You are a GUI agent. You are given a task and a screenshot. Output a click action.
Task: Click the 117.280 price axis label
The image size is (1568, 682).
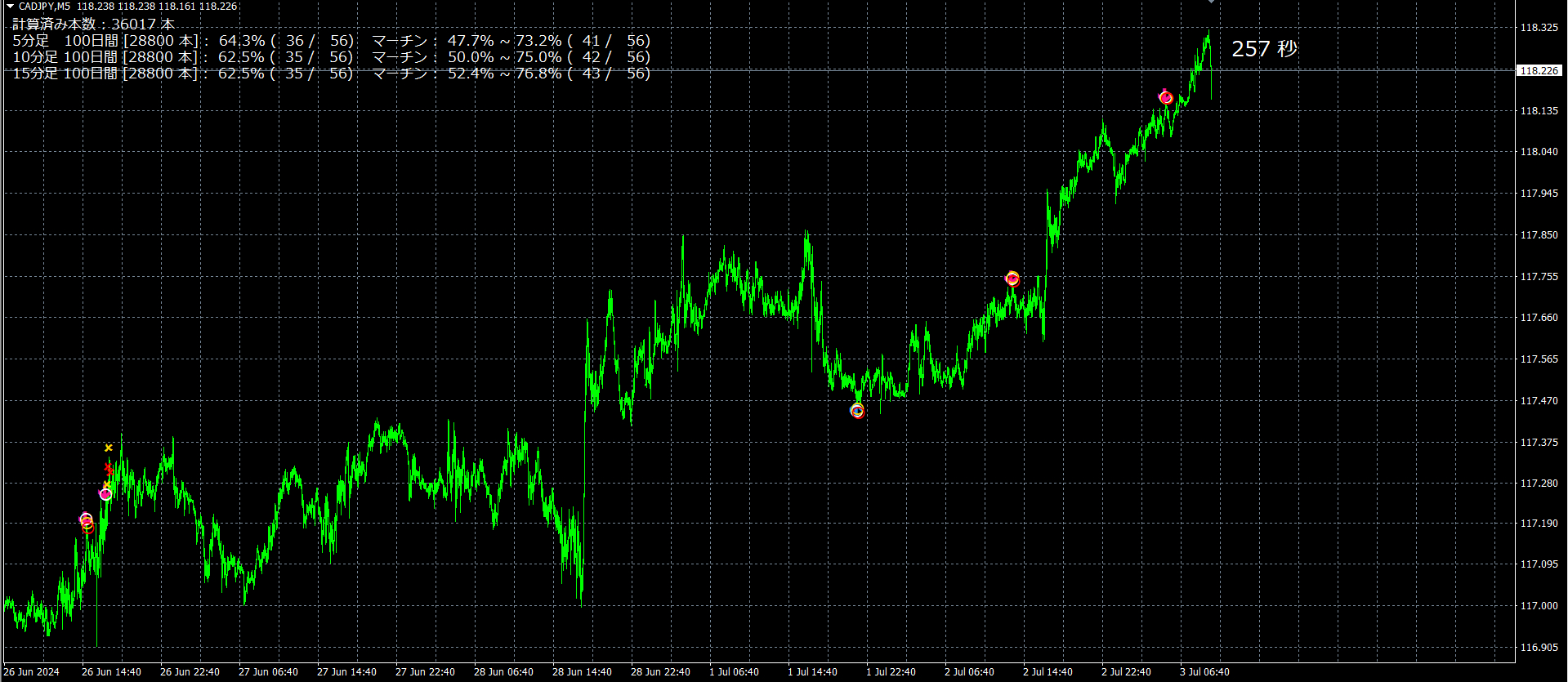coord(1539,483)
